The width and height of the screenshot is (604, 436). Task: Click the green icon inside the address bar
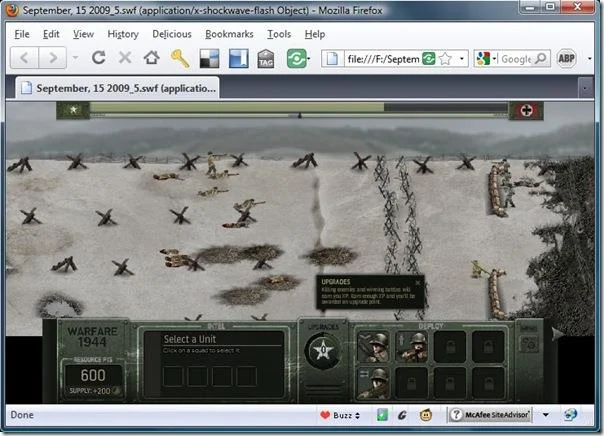pyautogui.click(x=429, y=59)
